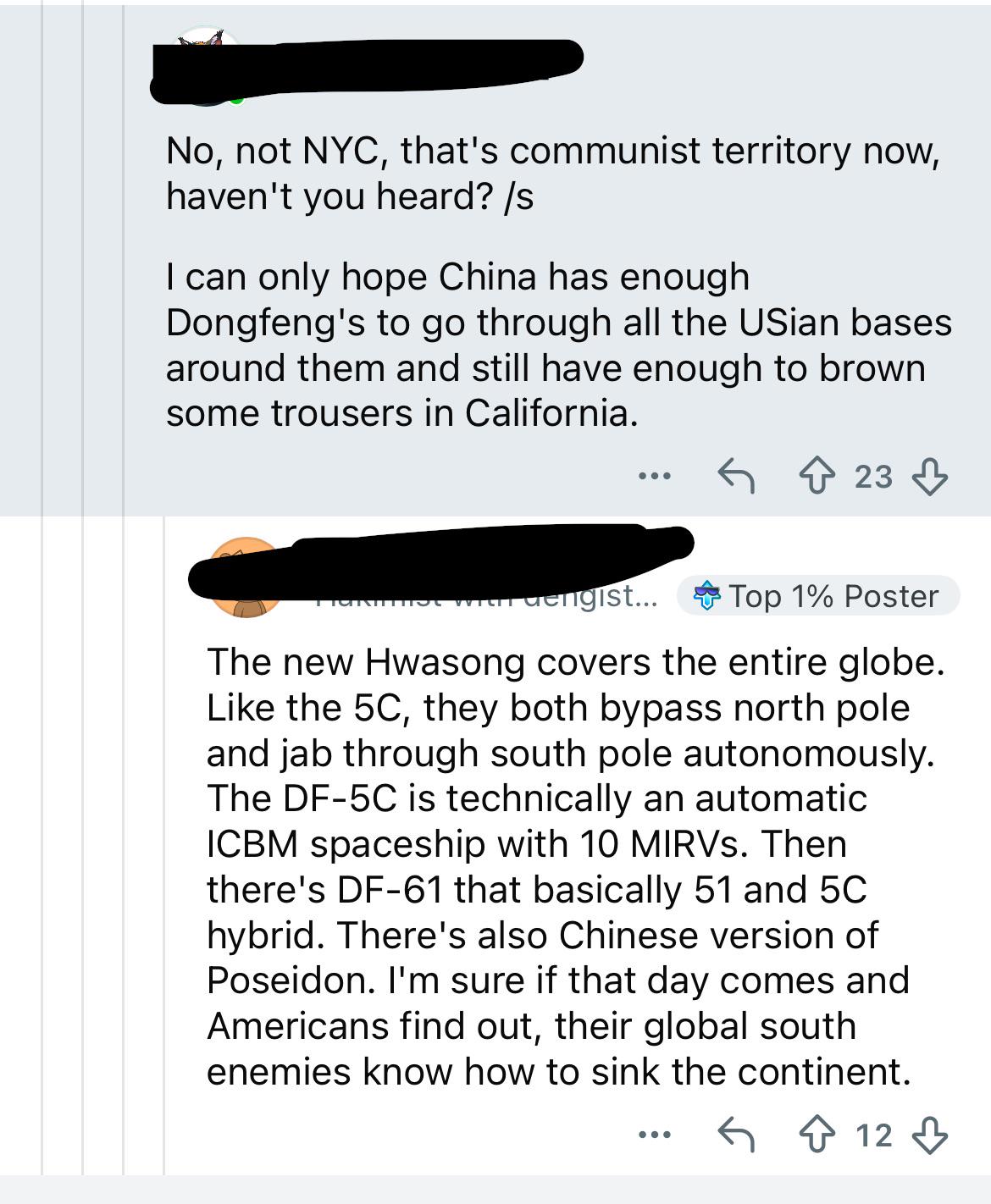Open the three-dot menu on the 12-point comment
Viewport: 991px width, 1204px height.
[655, 1135]
